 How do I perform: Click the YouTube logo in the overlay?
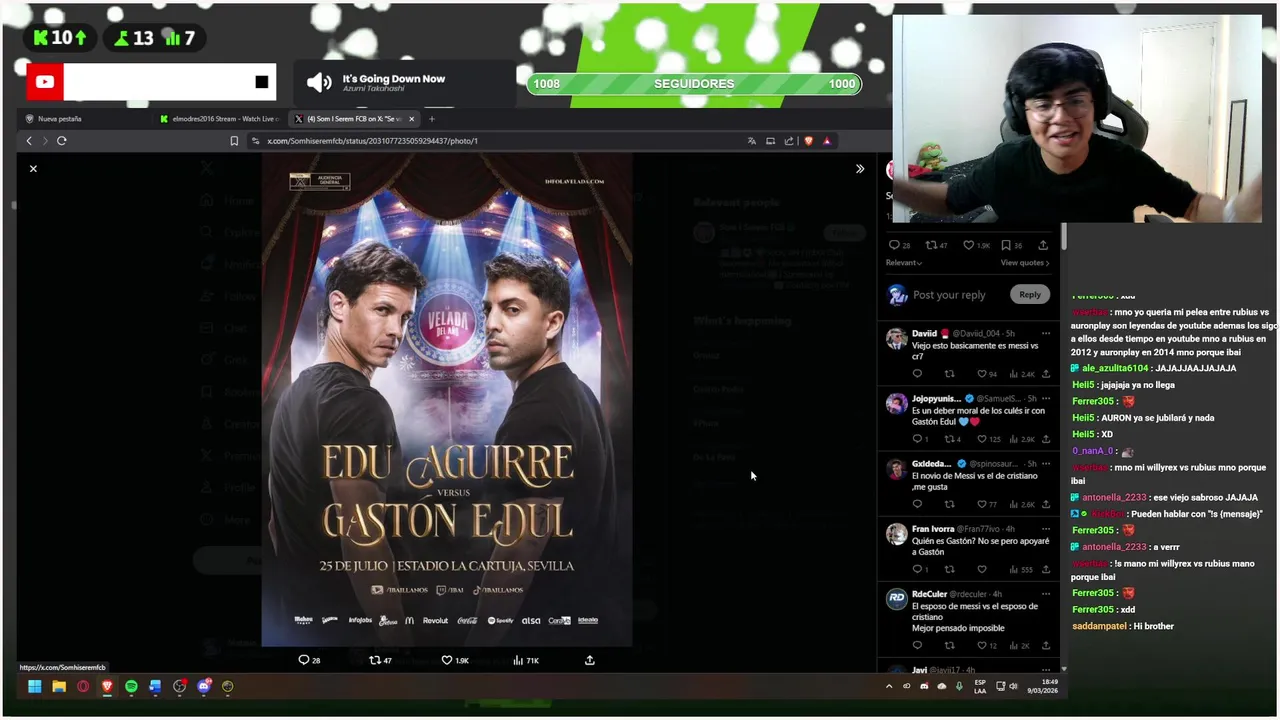45,82
